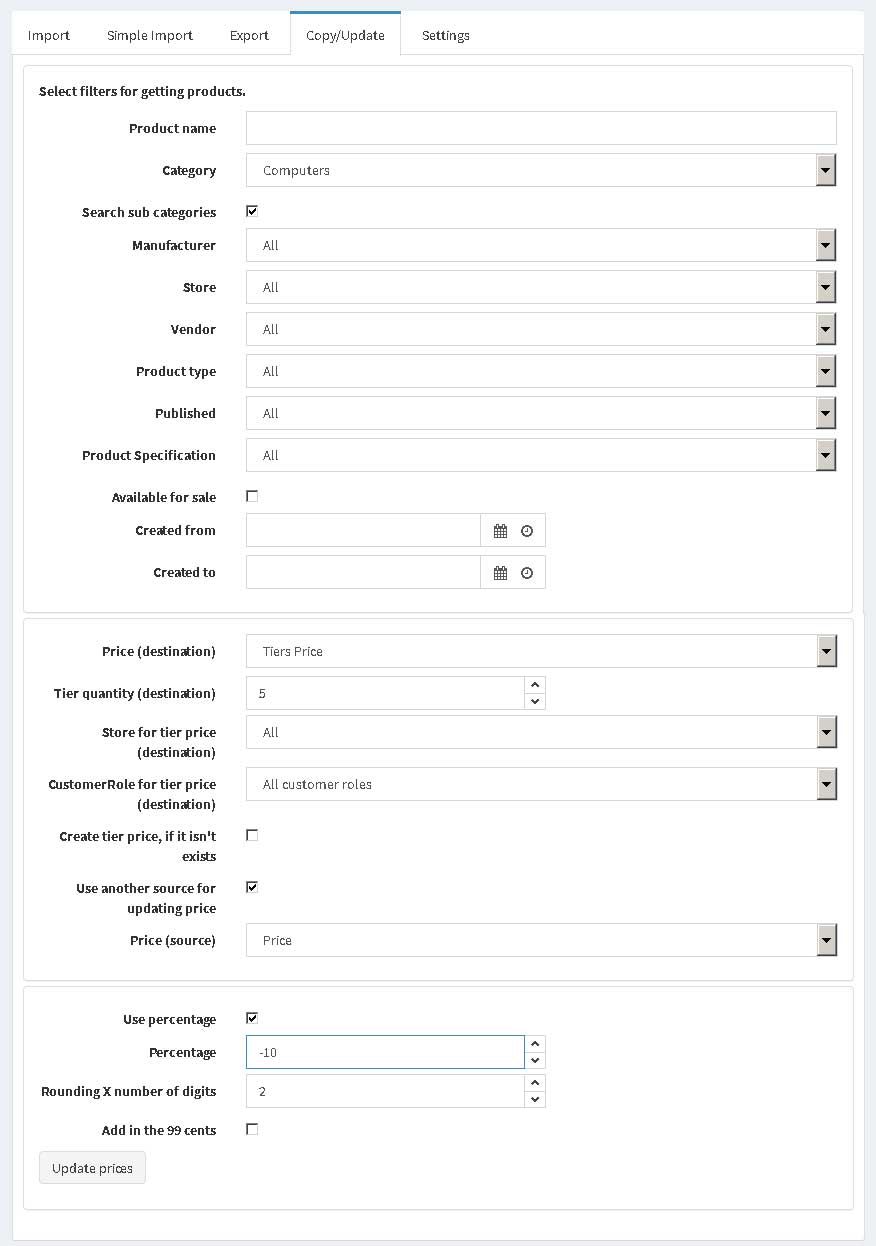Screen dimensions: 876x1246
Task: Open calendar picker for Created from
Action: [x=501, y=531]
